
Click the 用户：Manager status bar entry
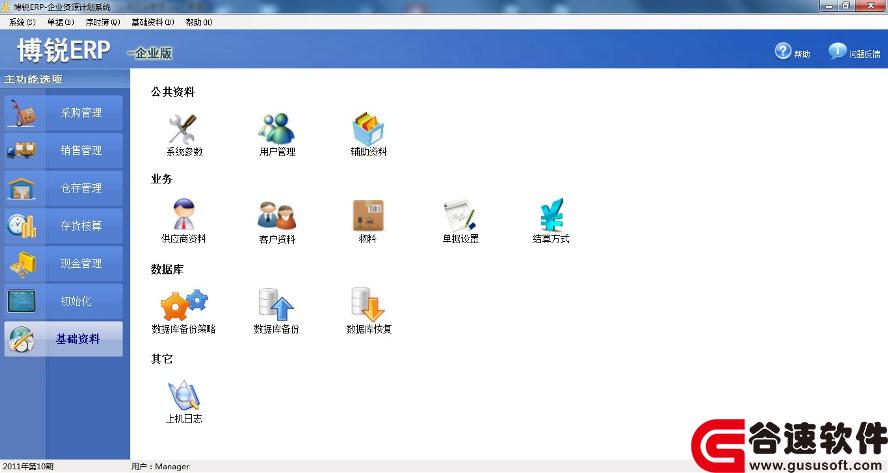click(x=160, y=466)
